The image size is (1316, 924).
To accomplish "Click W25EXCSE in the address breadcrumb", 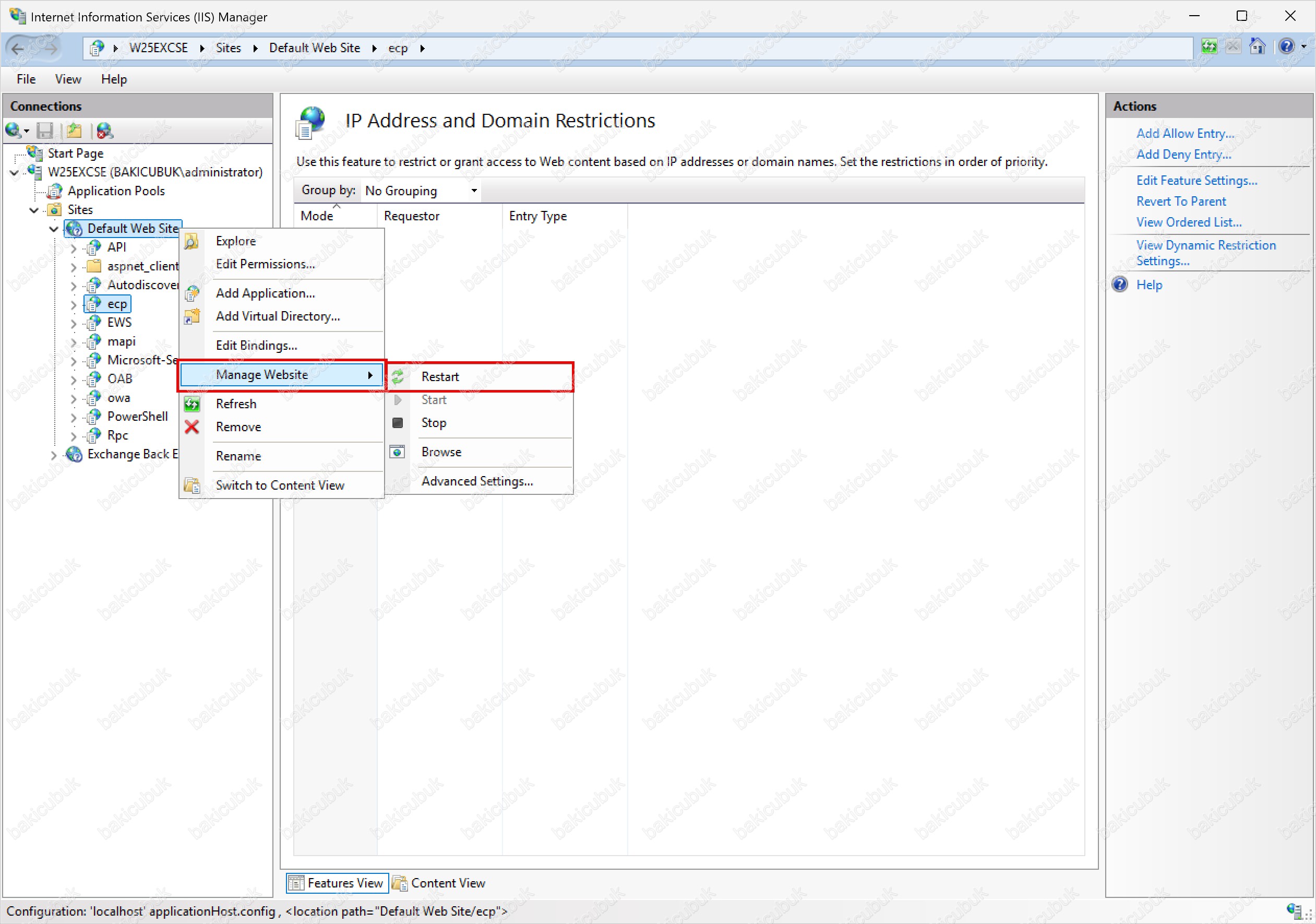I will [x=159, y=48].
